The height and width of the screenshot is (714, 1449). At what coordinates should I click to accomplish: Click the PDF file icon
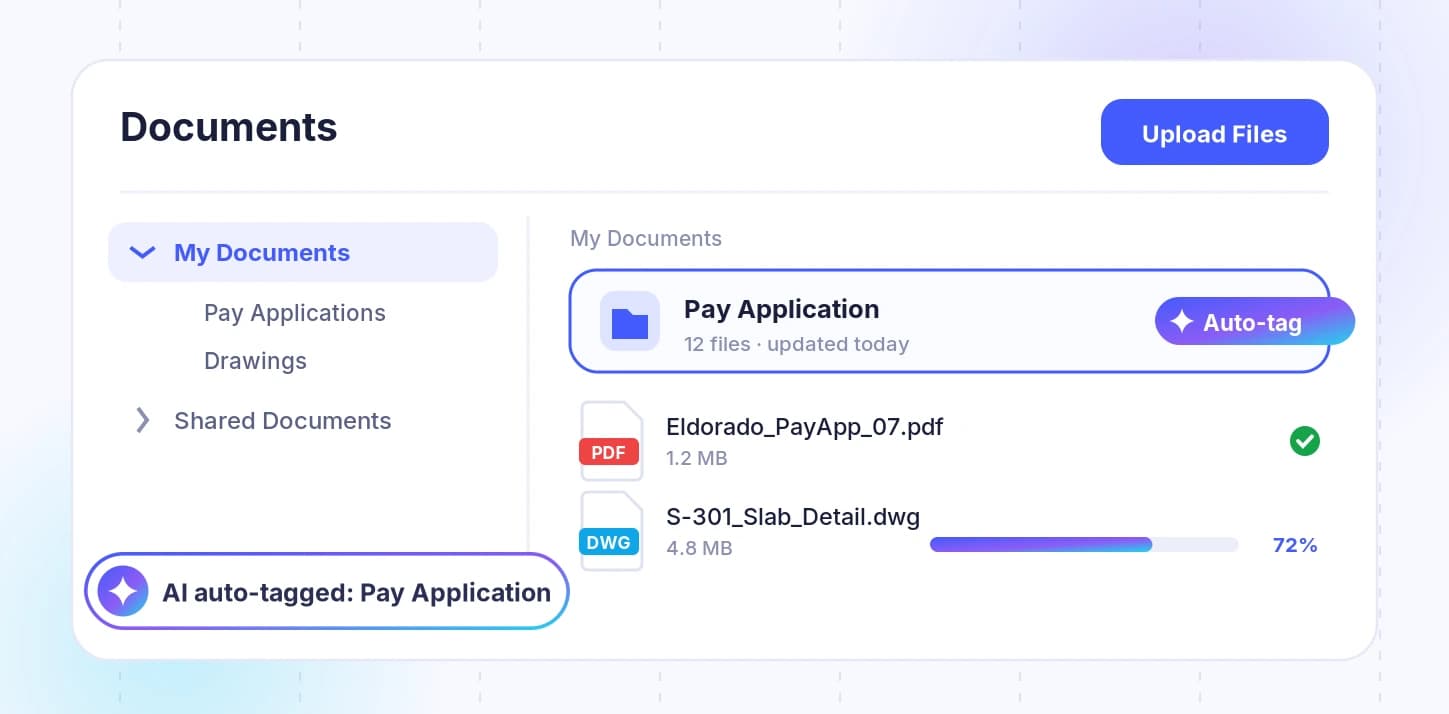611,441
